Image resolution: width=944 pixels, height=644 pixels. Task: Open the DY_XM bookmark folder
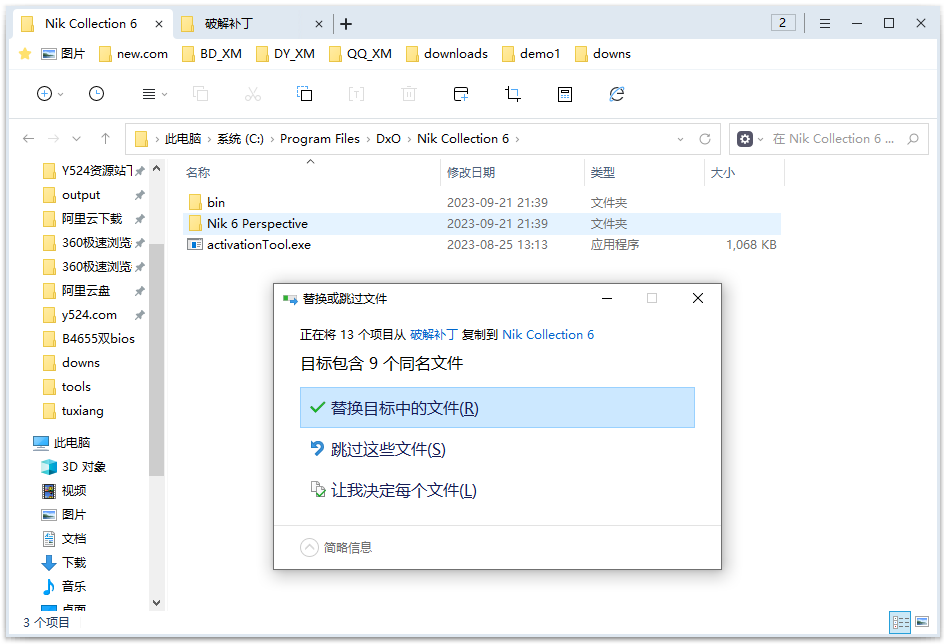[x=285, y=54]
